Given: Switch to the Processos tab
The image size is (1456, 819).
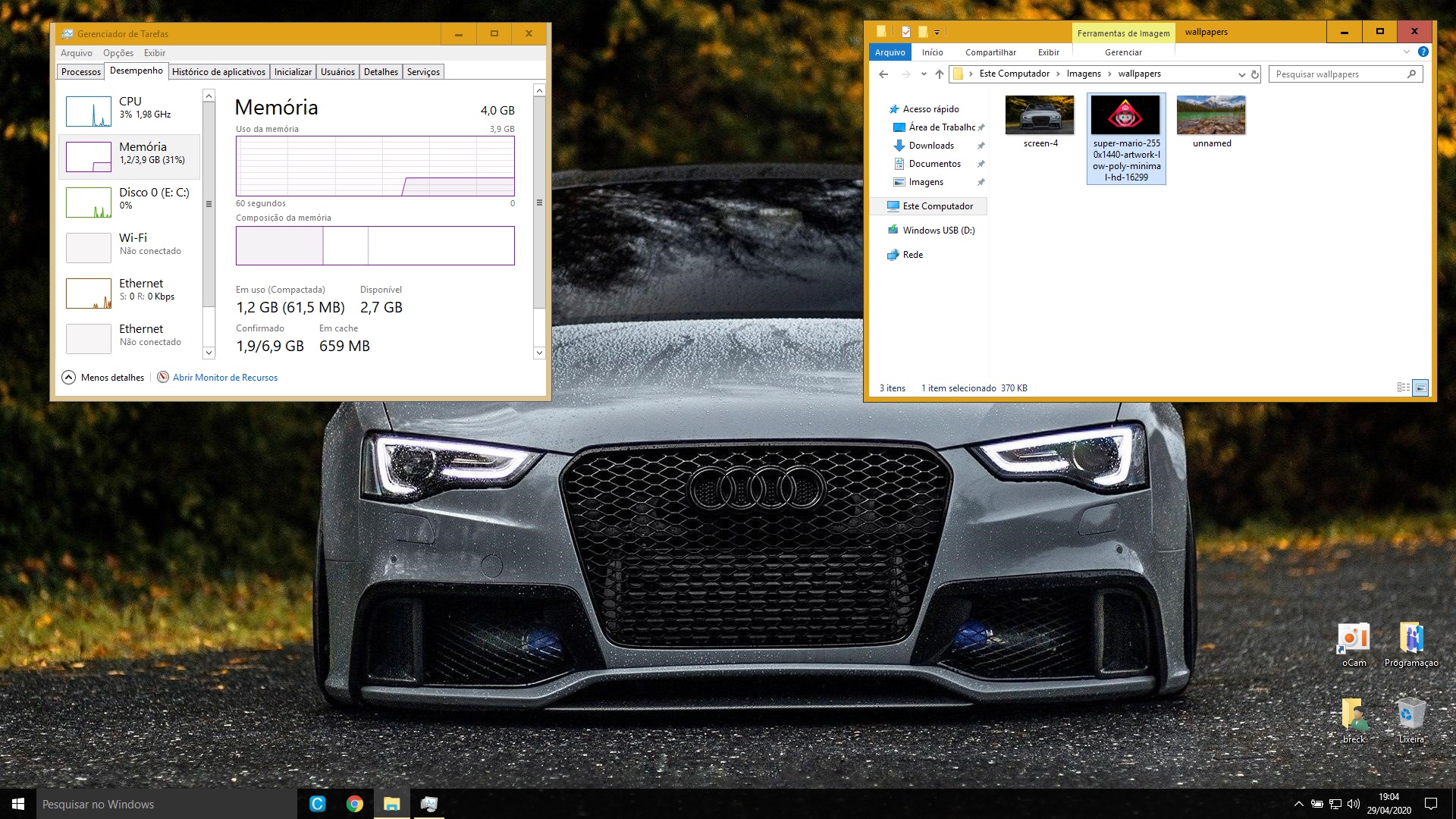Looking at the screenshot, I should [81, 72].
